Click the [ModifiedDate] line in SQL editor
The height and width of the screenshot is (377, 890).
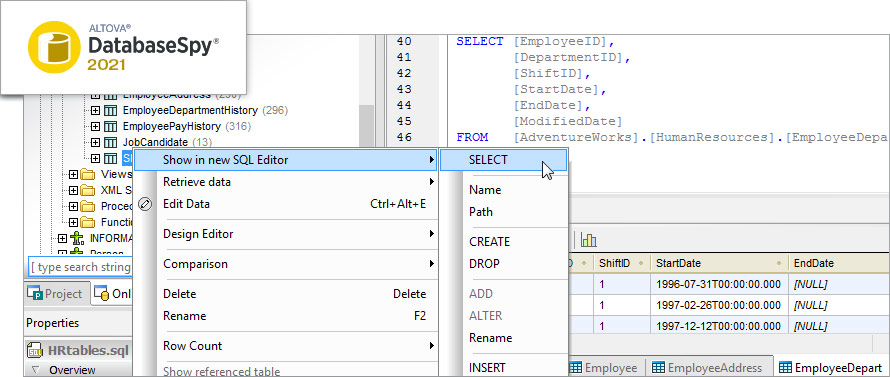coord(568,122)
